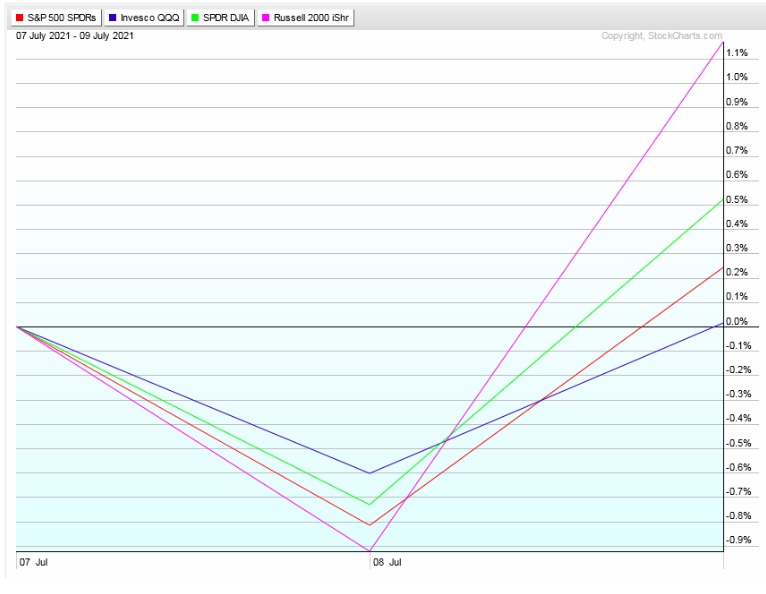The image size is (766, 594).
Task: Click the 0.0% axis label
Action: 737,321
